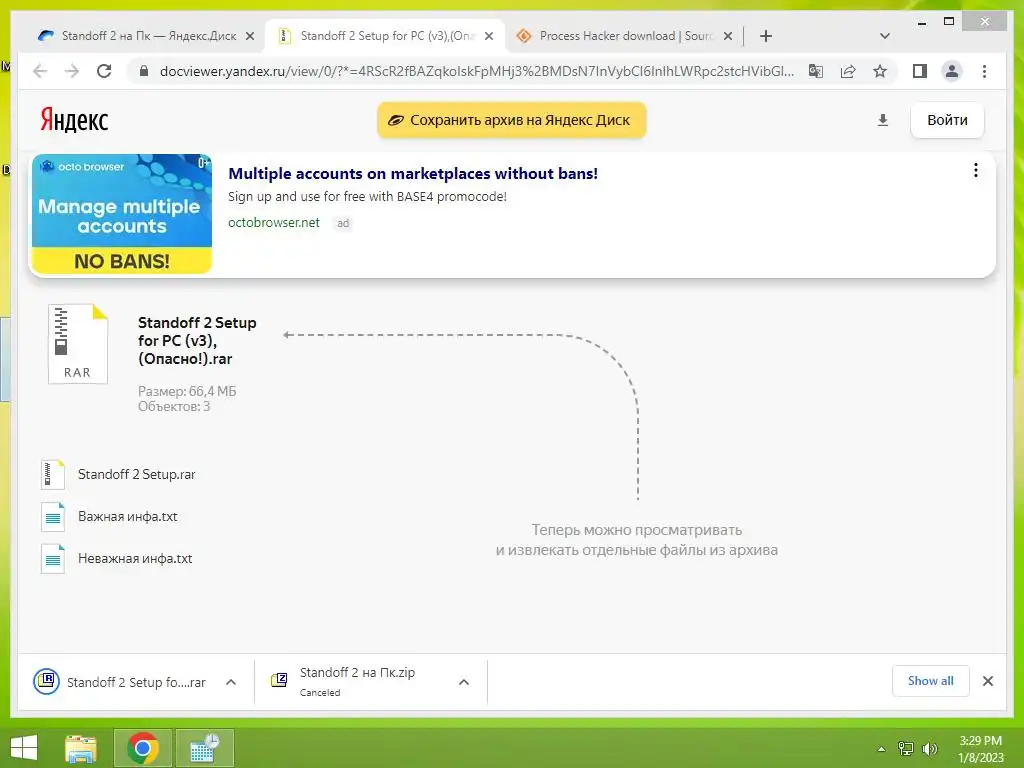The height and width of the screenshot is (768, 1024).
Task: Click the network icon in system tray
Action: (906, 748)
